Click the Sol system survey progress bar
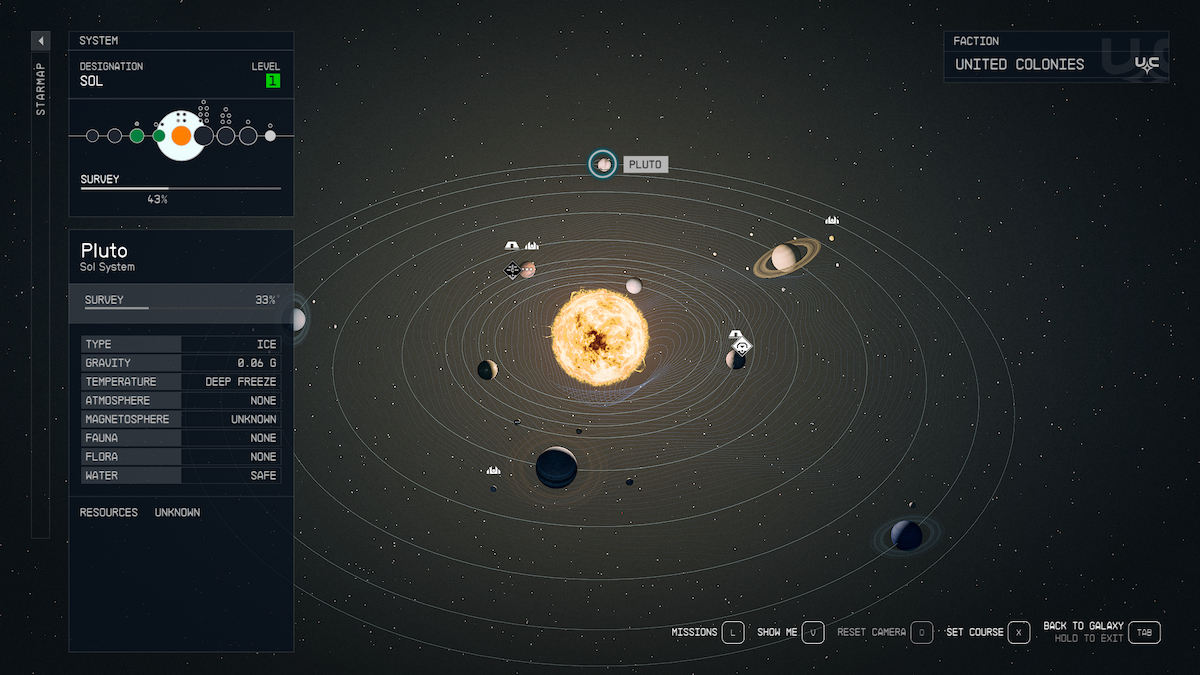Viewport: 1200px width, 675px height. 181,188
